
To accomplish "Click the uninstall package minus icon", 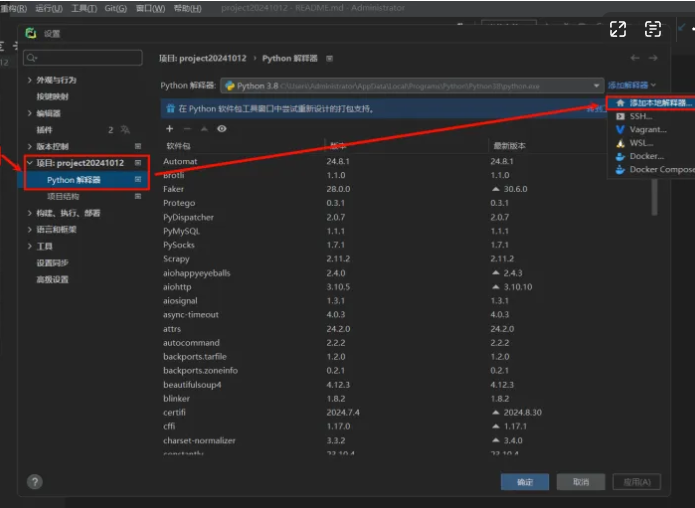I will tap(187, 129).
